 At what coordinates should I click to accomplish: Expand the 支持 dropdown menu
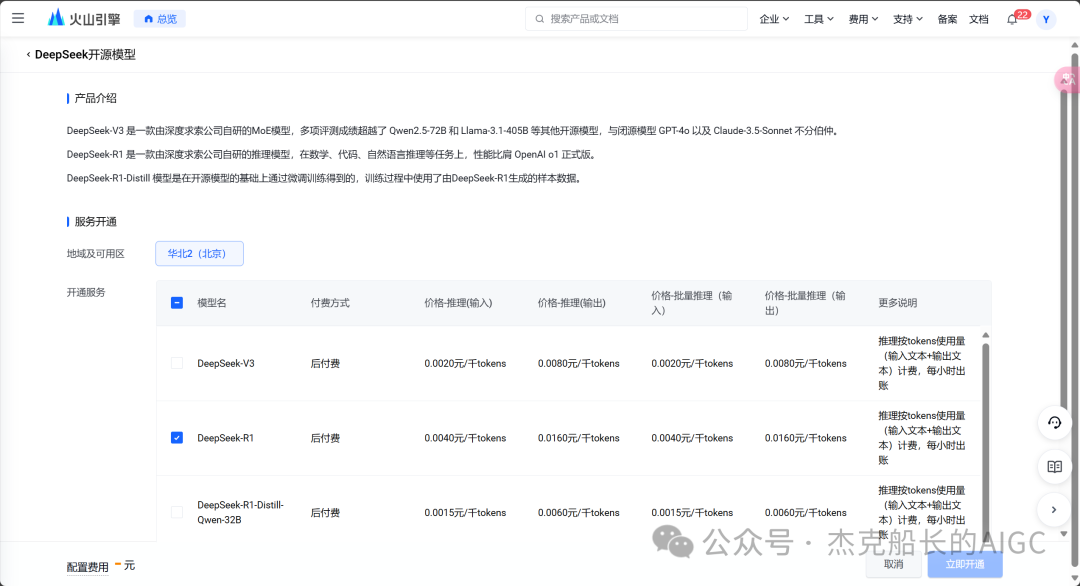(908, 19)
